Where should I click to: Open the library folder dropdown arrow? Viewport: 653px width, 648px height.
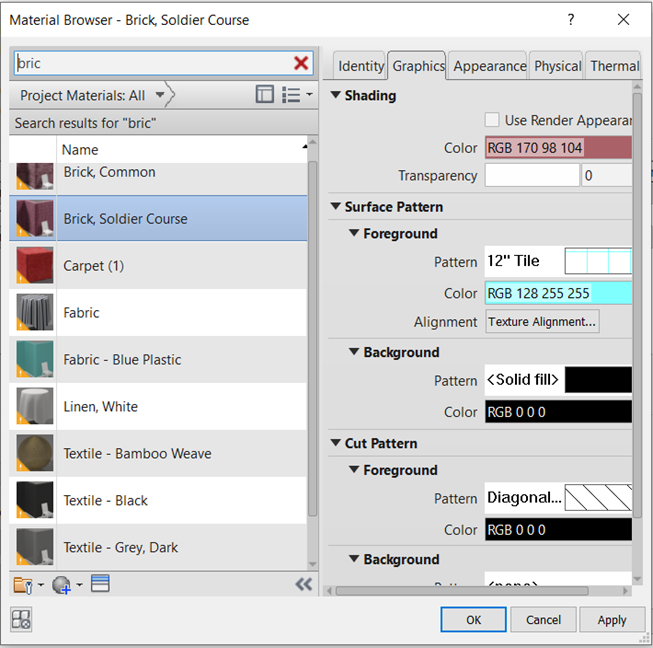41,585
